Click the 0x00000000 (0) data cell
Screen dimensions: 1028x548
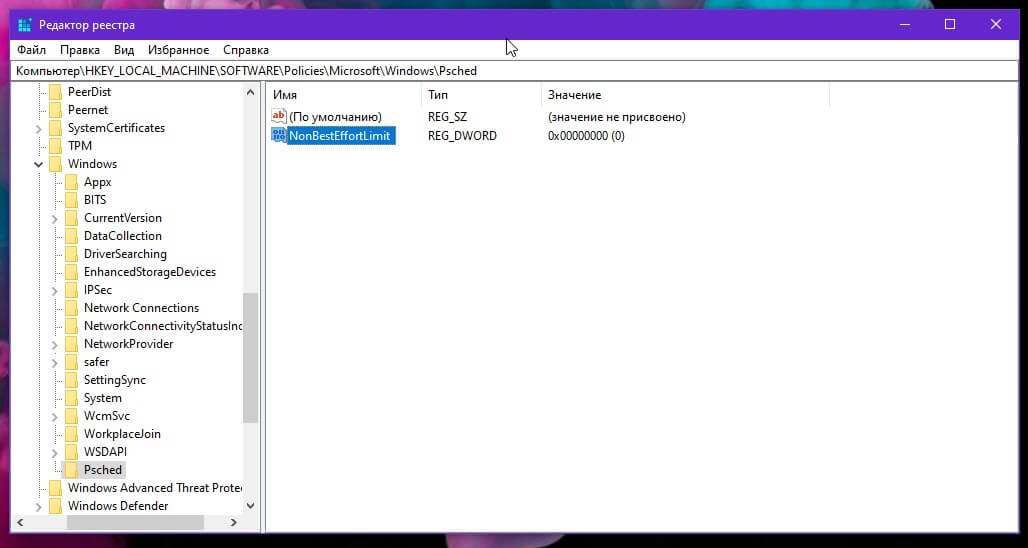tap(586, 136)
